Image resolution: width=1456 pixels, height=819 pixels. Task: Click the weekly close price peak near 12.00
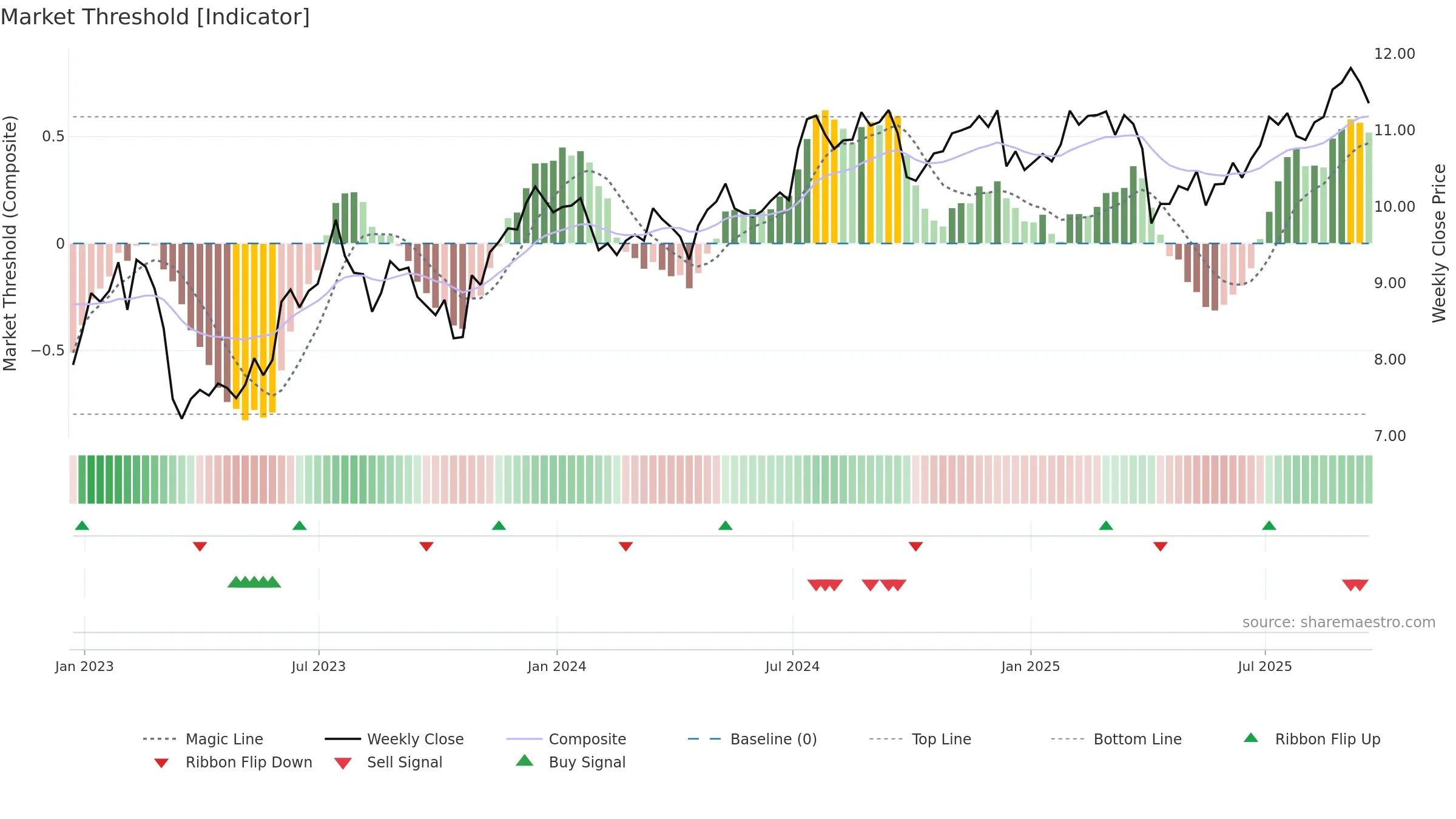pos(1350,69)
